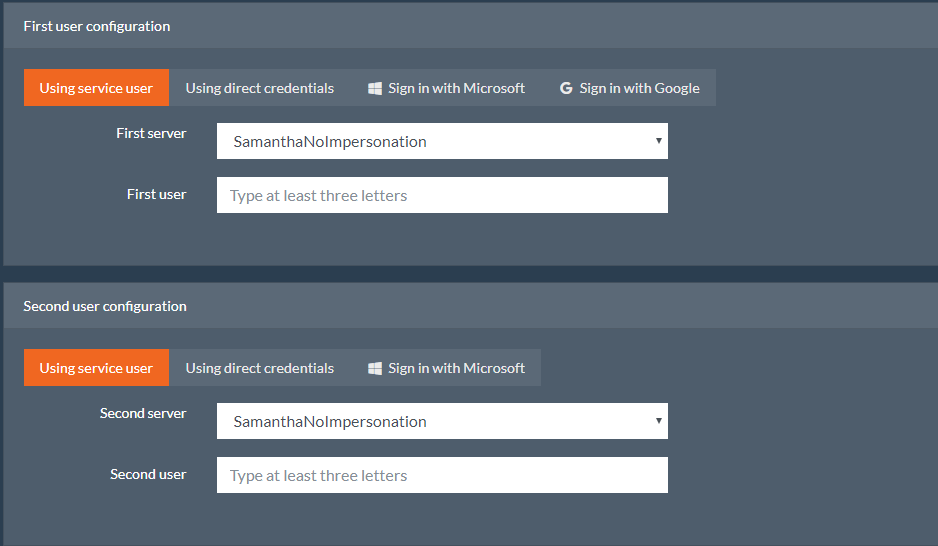Viewport: 938px width, 546px height.
Task: Click the First user label
Action: [x=157, y=194]
